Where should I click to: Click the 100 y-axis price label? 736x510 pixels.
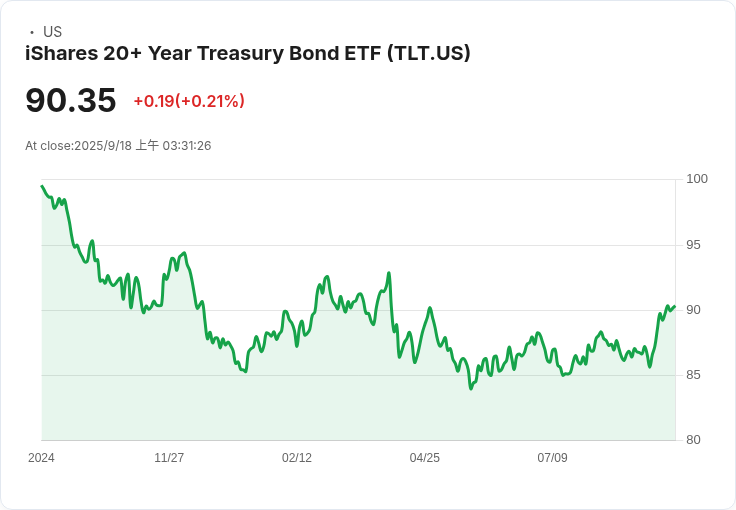(697, 179)
